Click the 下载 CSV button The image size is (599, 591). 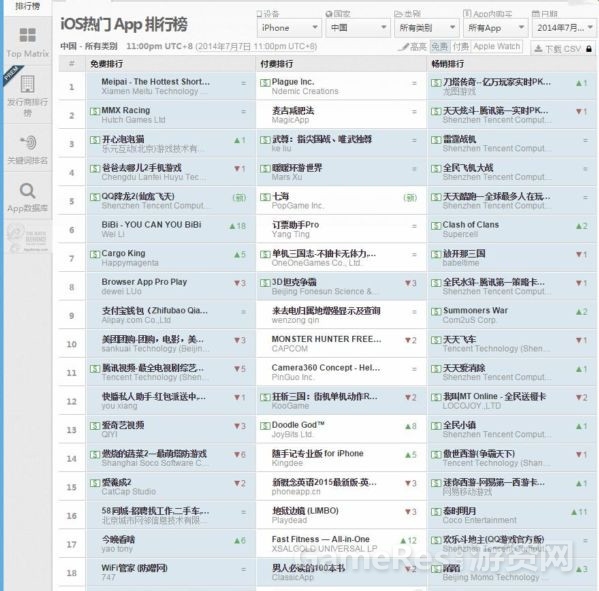(x=563, y=49)
